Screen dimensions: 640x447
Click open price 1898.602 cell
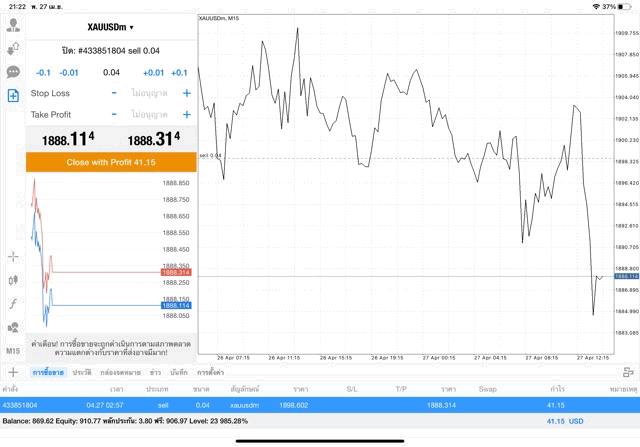(x=293, y=405)
